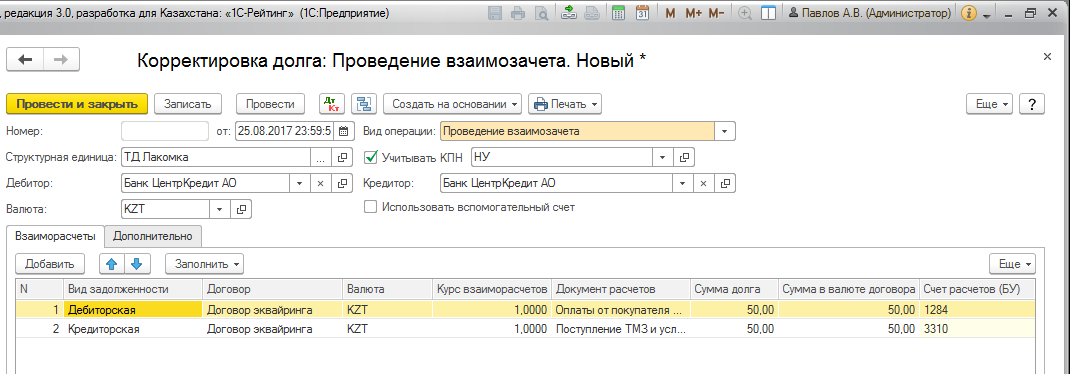Go back with the left arrow
This screenshot has height=374, width=1070.
click(25, 59)
